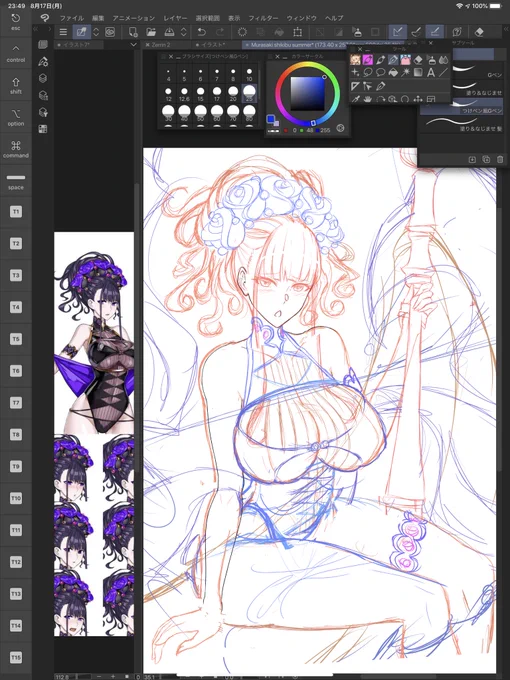Viewport: 510px width, 680px height.
Task: Open the ウィンドウ menu
Action: [301, 18]
